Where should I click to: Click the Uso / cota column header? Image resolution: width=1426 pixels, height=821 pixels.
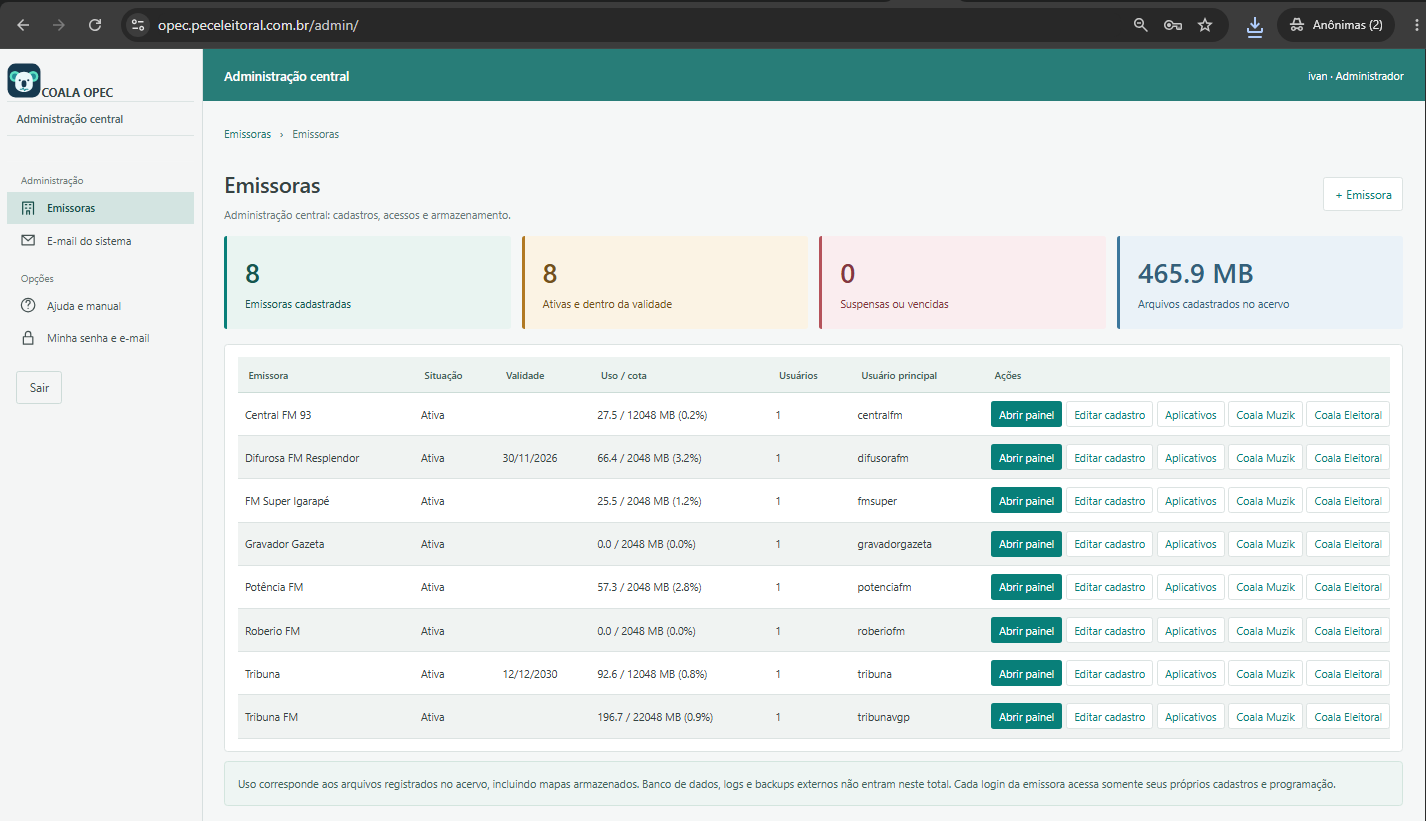pyautogui.click(x=624, y=376)
